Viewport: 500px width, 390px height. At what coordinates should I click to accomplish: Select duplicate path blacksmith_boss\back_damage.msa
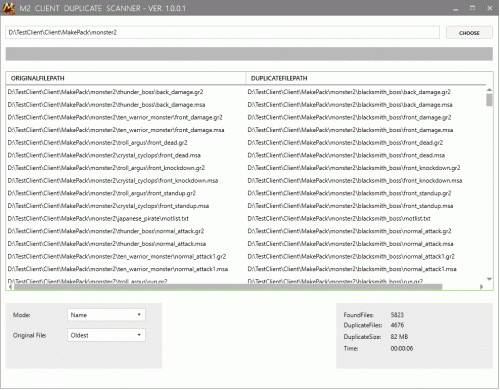(350, 105)
